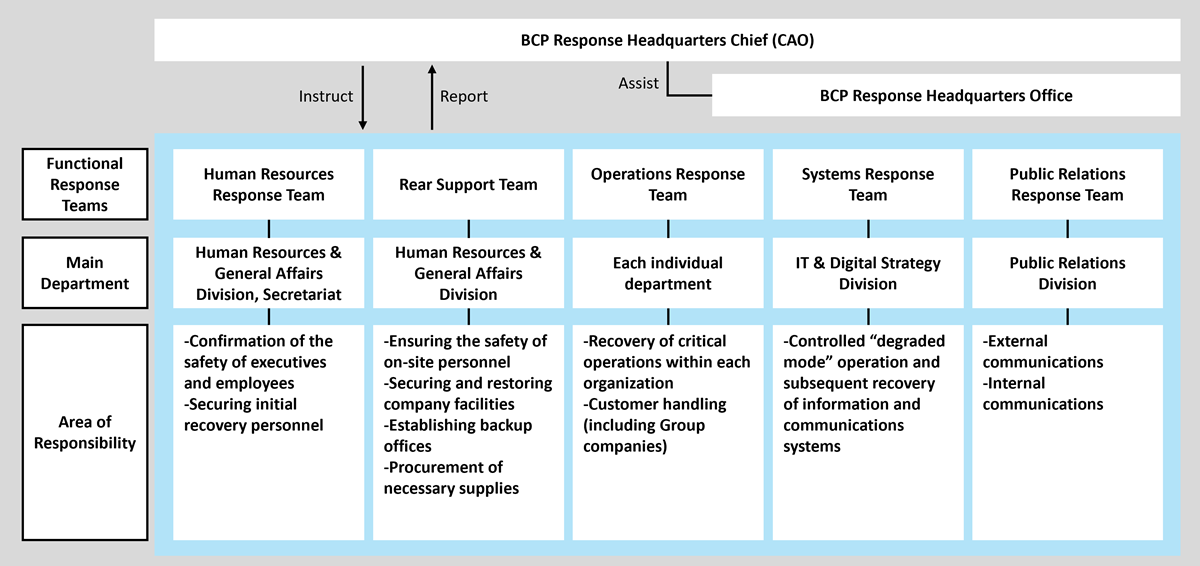Select the Public Relations Division box
1200x566 pixels.
point(1068,273)
